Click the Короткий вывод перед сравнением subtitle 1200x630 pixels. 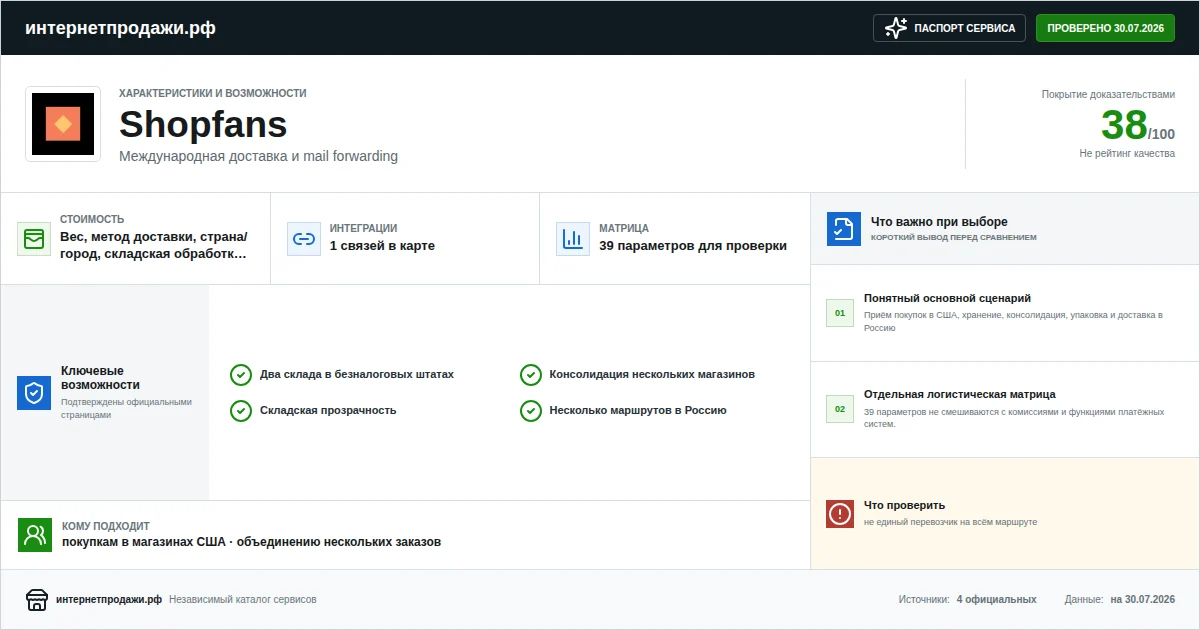click(954, 238)
